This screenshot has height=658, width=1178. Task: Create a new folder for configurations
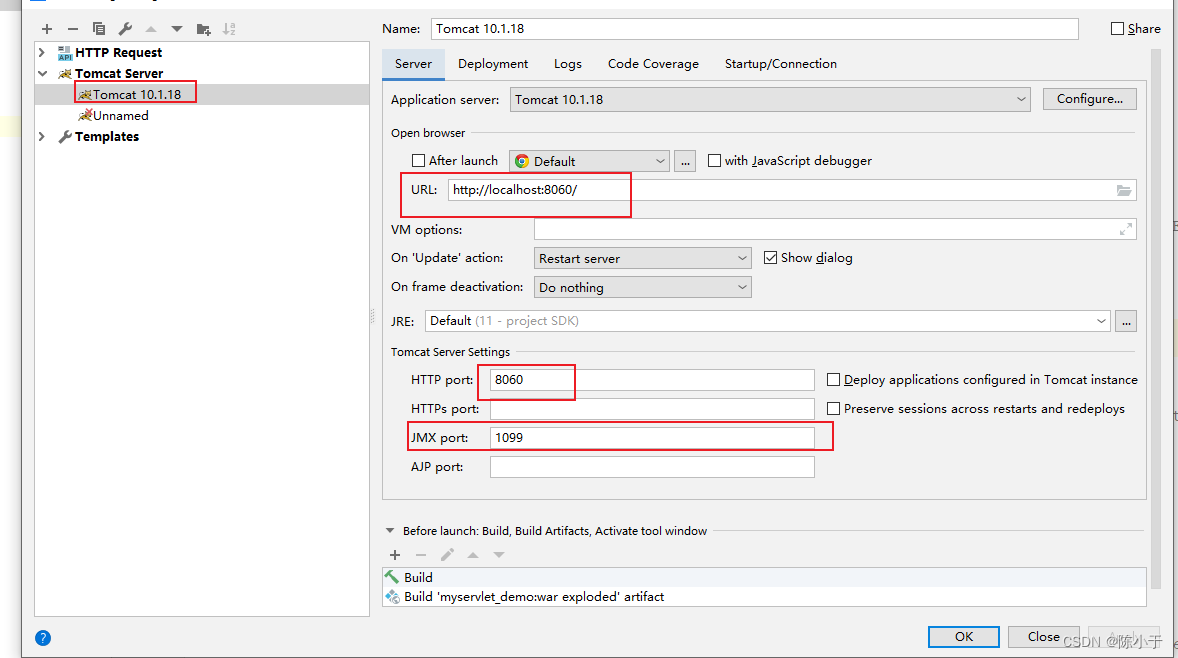coord(203,29)
